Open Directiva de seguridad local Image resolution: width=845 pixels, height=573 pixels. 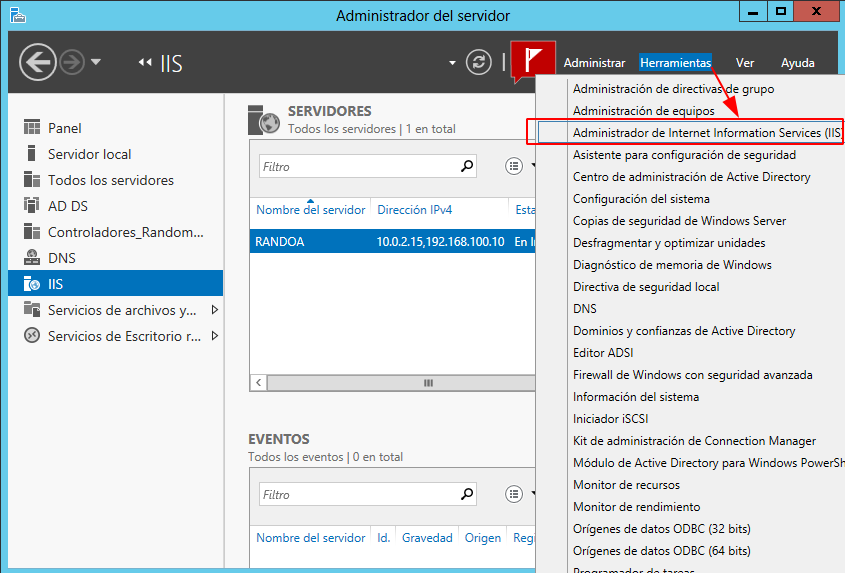click(x=646, y=287)
